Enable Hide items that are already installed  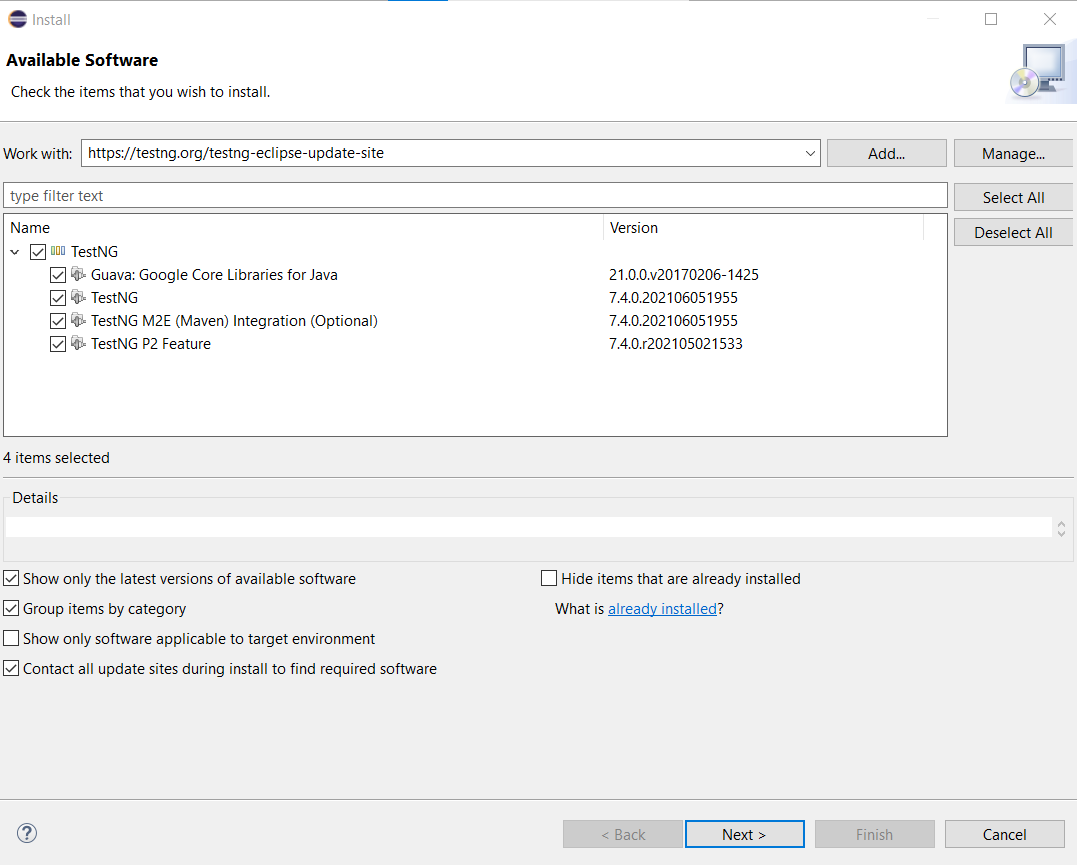click(549, 578)
